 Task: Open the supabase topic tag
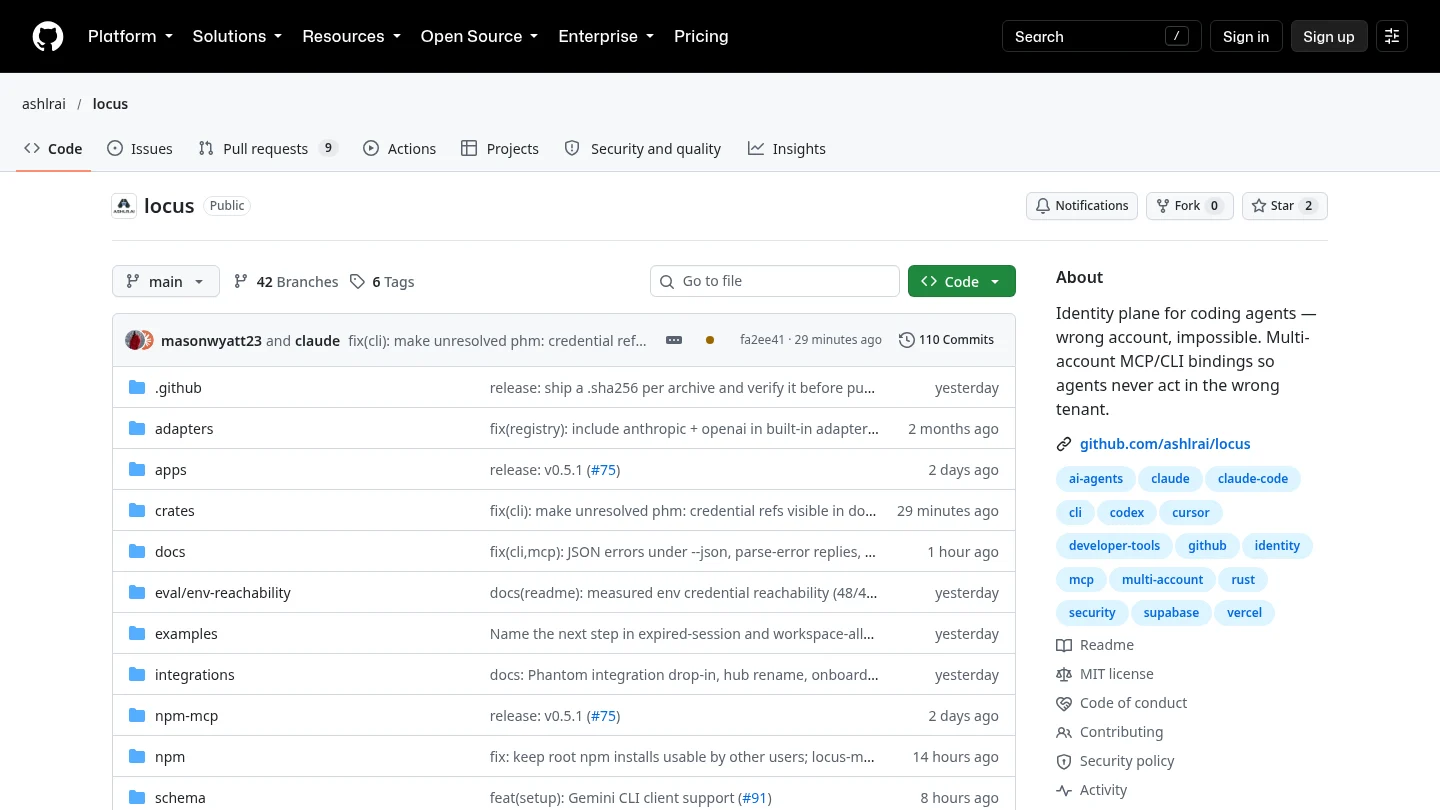[1171, 613]
